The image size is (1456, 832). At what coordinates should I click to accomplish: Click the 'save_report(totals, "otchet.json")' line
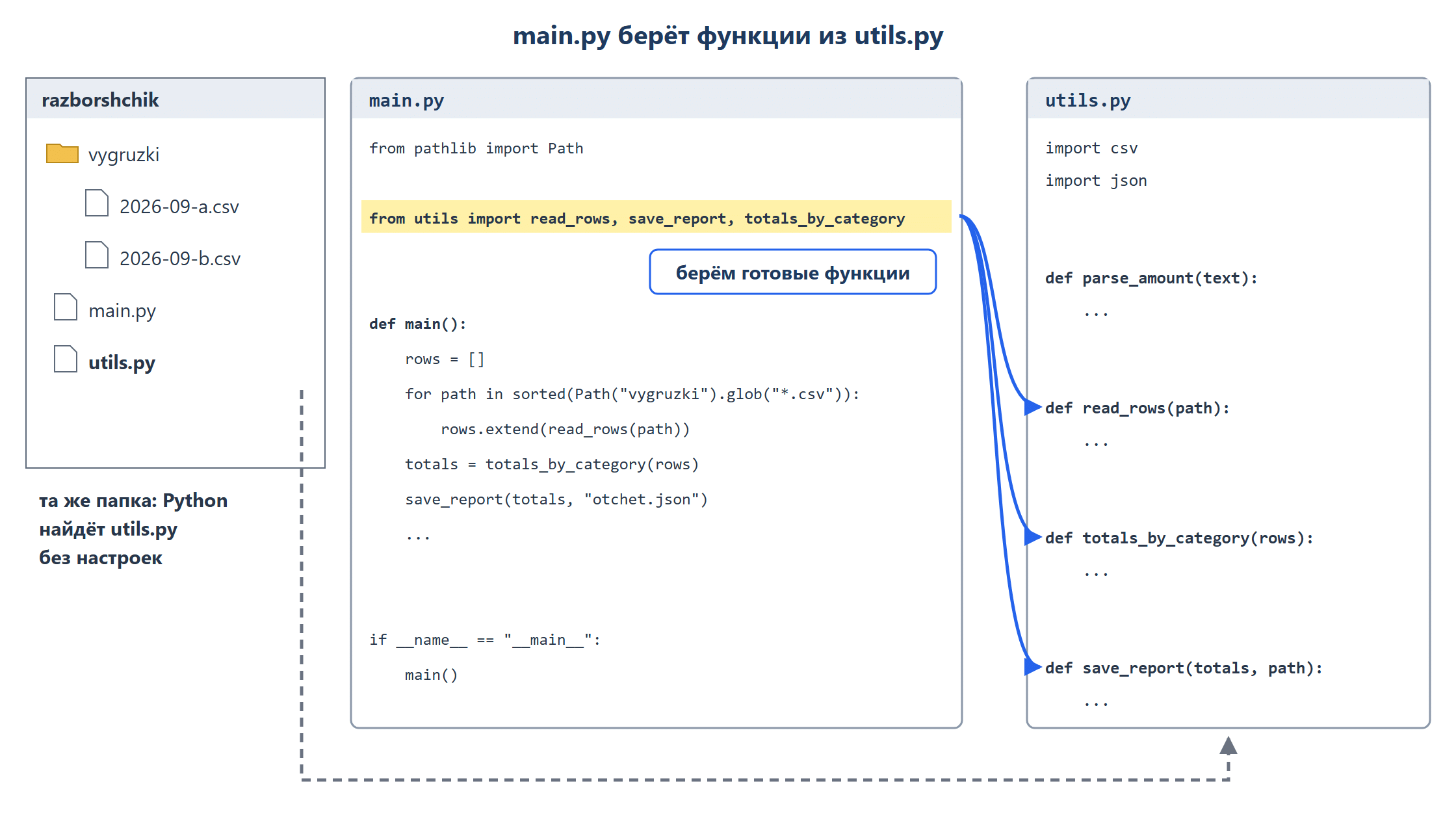coord(556,499)
